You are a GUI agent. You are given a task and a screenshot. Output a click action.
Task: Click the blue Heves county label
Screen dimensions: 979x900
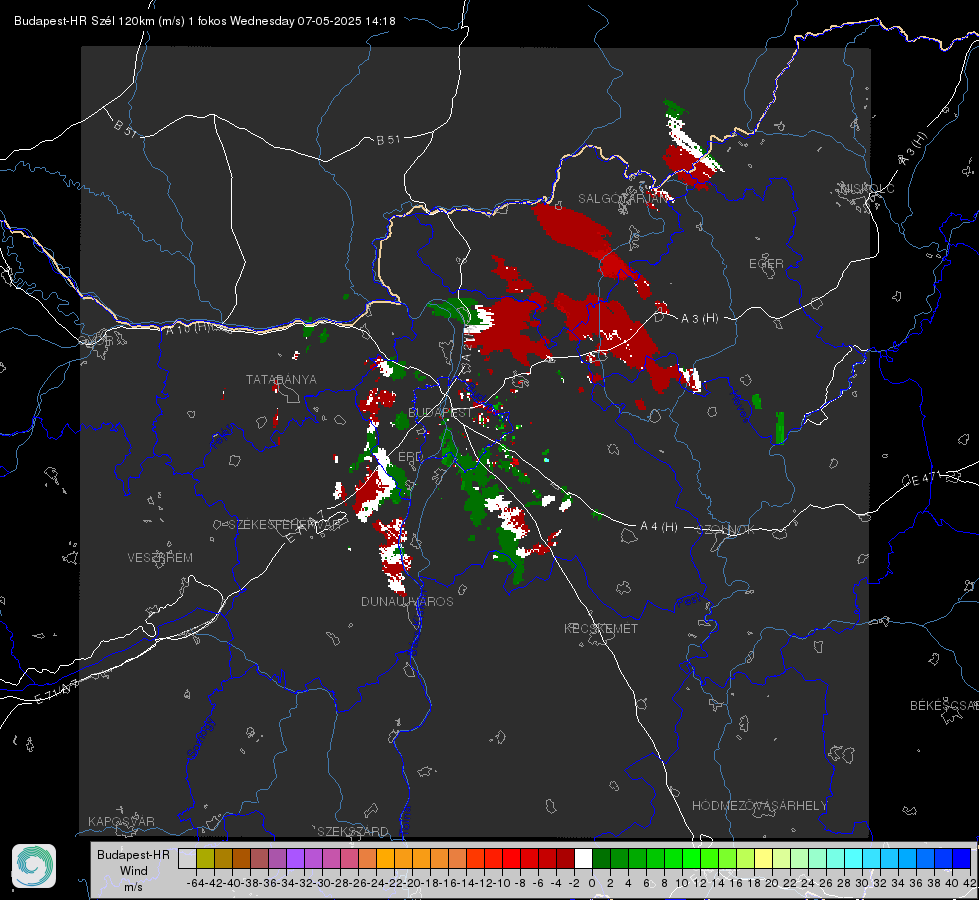coord(739,405)
